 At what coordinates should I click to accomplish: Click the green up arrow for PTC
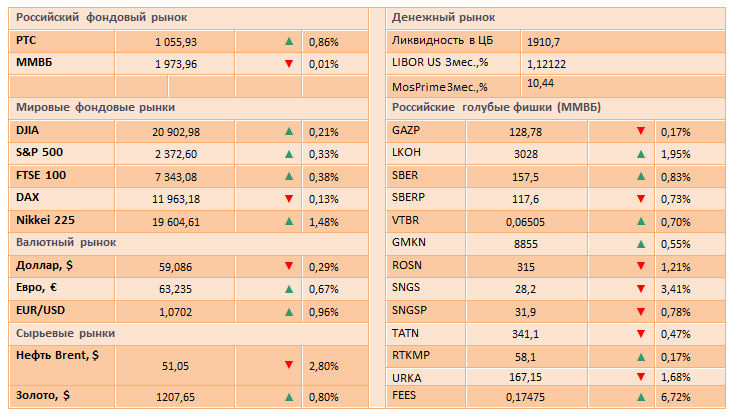288,42
